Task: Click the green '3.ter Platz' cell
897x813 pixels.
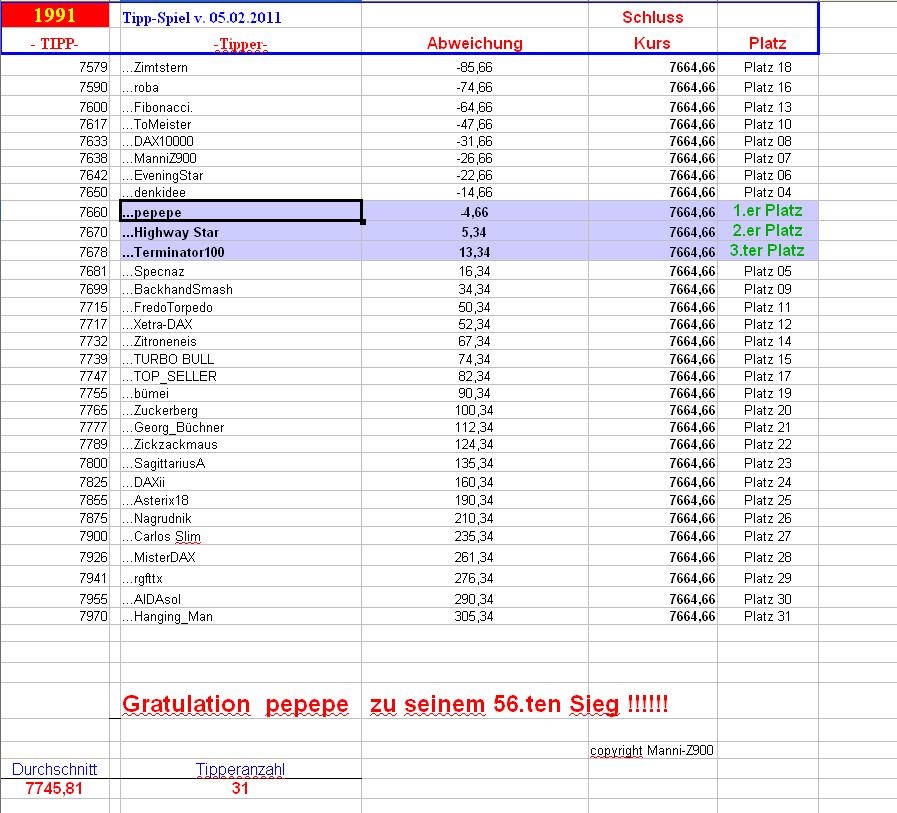Action: click(x=767, y=251)
